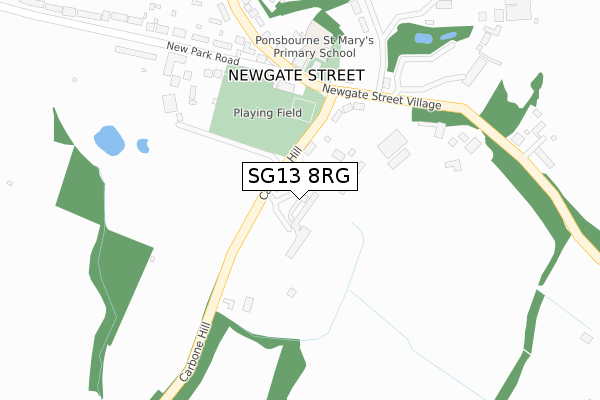Click Ponsbourne St Mary's Primary School label
Viewport: 600px width, 400px height.
pos(314,46)
